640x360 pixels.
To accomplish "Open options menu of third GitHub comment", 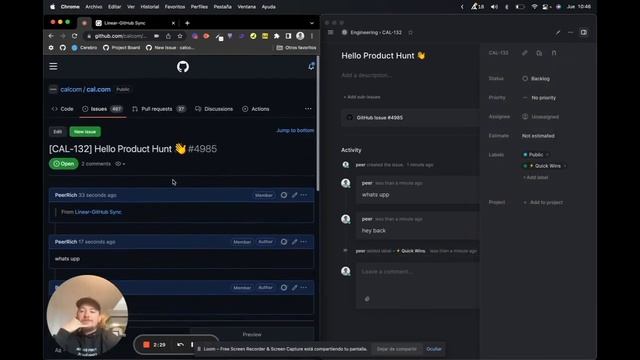I will (304, 287).
